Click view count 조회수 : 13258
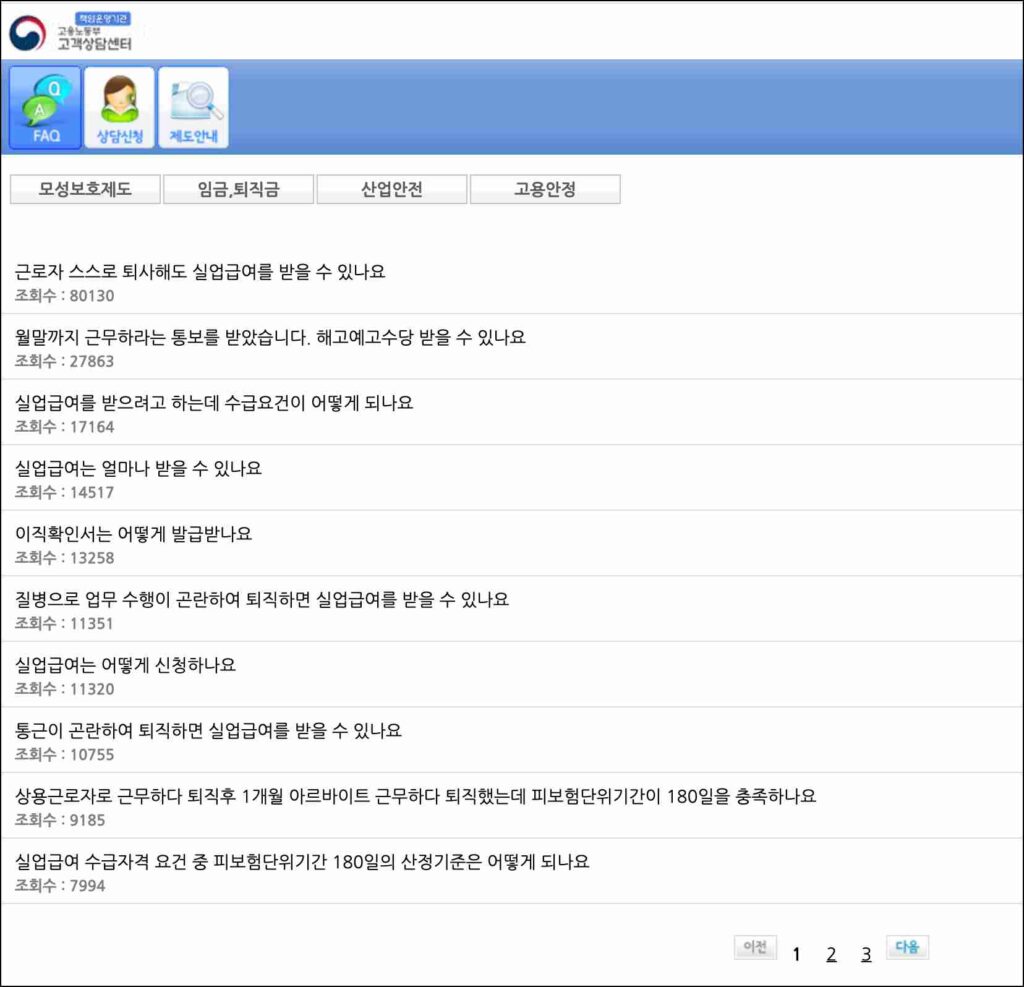Screen dimensions: 1024x987 pyautogui.click(x=65, y=558)
